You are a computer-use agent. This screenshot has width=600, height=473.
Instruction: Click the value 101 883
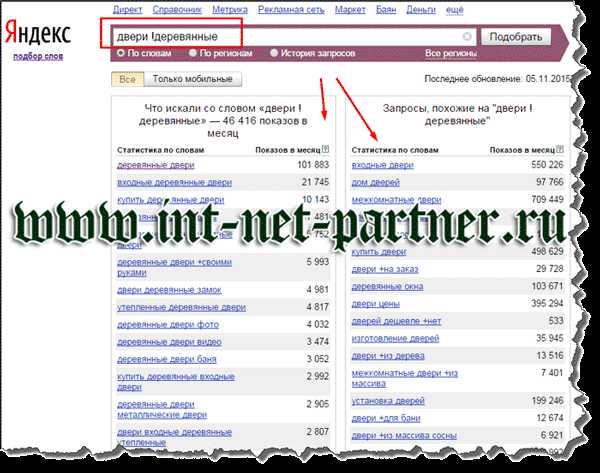coord(313,165)
